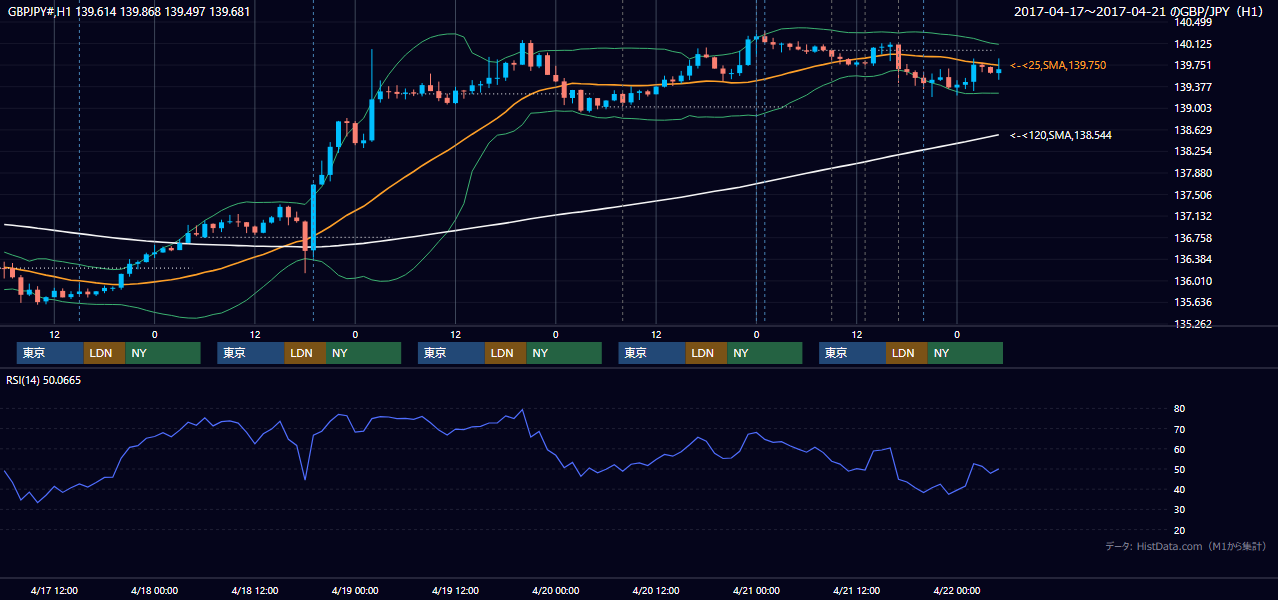Screen dimensions: 1278x600
Task: Click the RSI 30 level label
Action: [x=1180, y=509]
